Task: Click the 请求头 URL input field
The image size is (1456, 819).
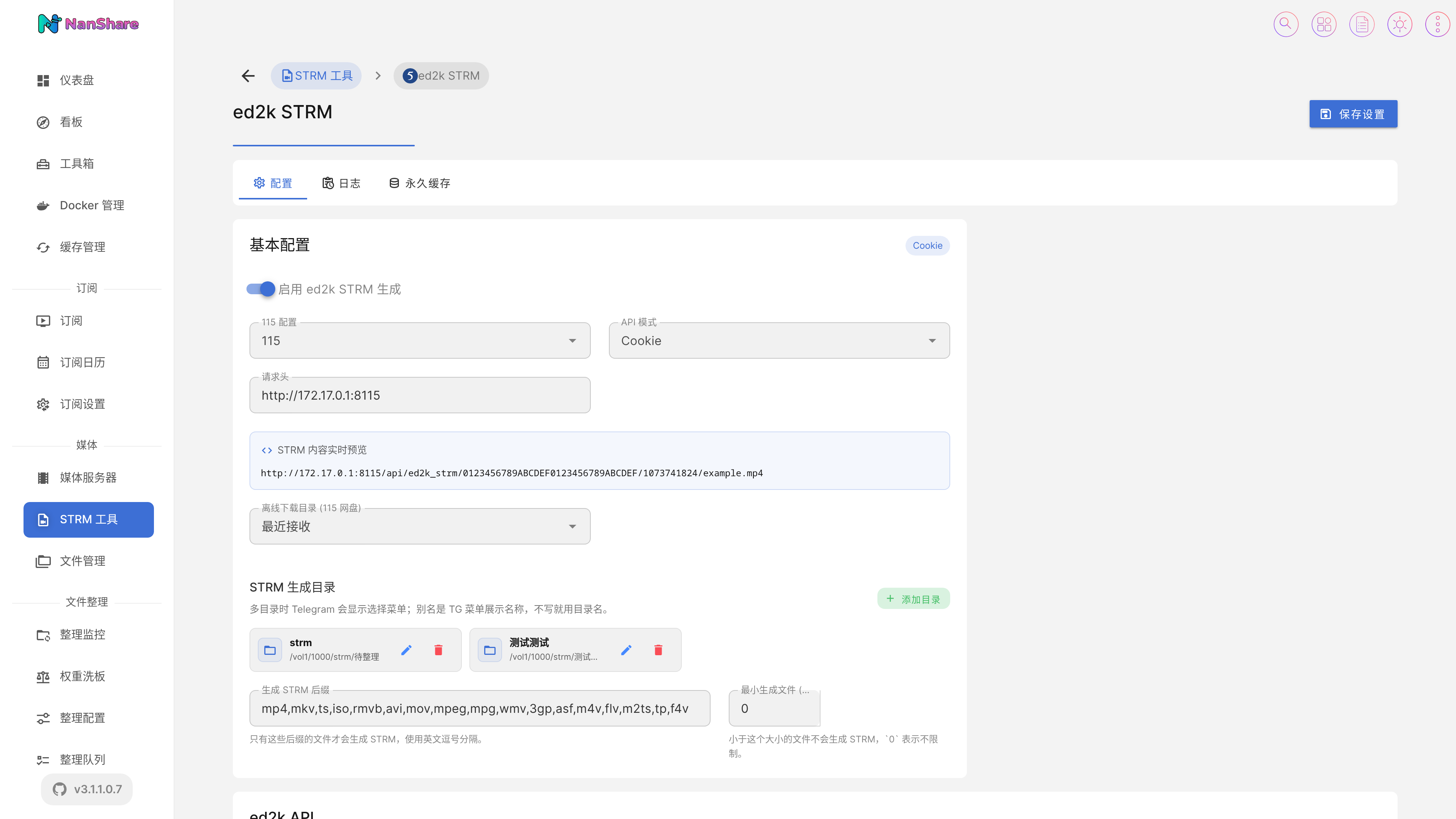Action: [x=420, y=395]
